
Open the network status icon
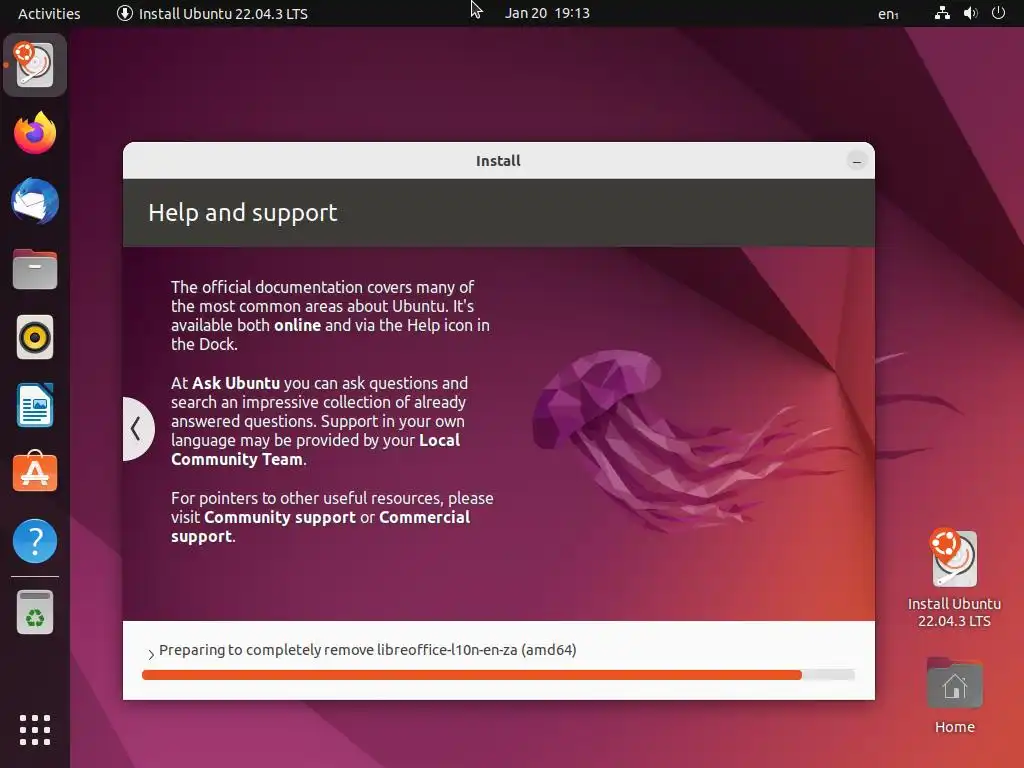[942, 13]
